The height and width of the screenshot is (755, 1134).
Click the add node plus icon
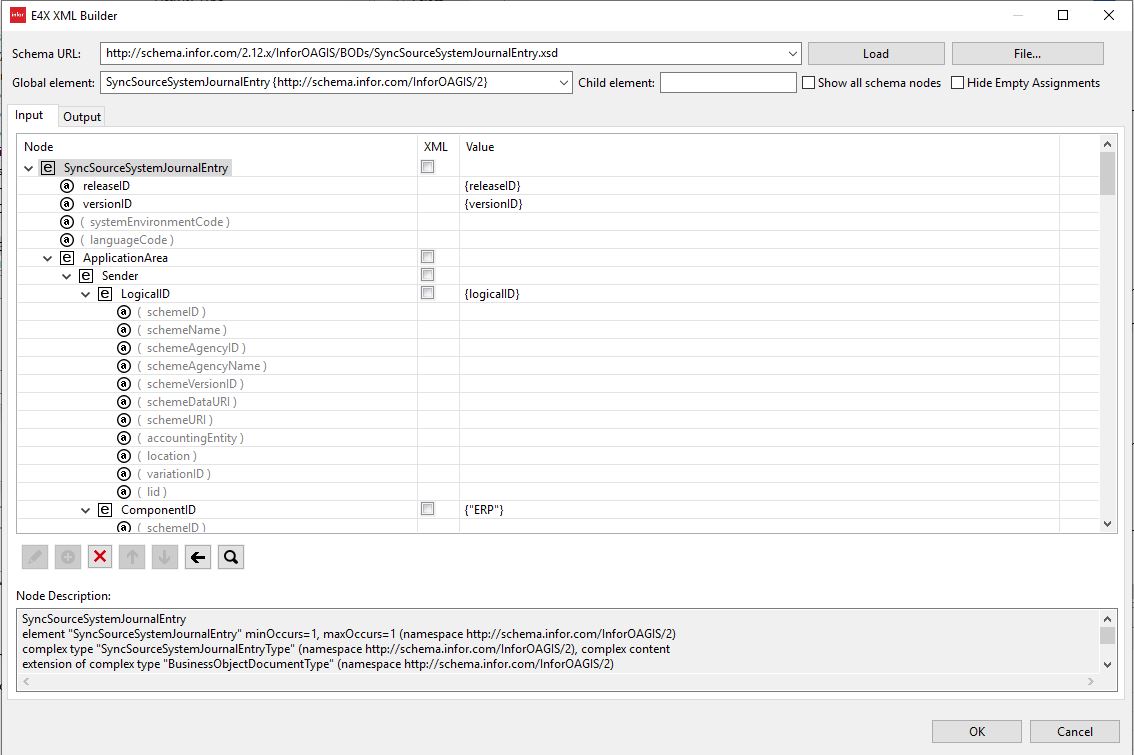click(x=67, y=557)
